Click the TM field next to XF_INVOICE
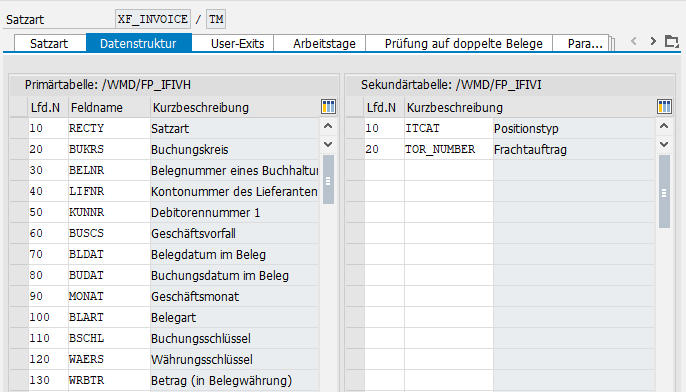 (x=216, y=19)
